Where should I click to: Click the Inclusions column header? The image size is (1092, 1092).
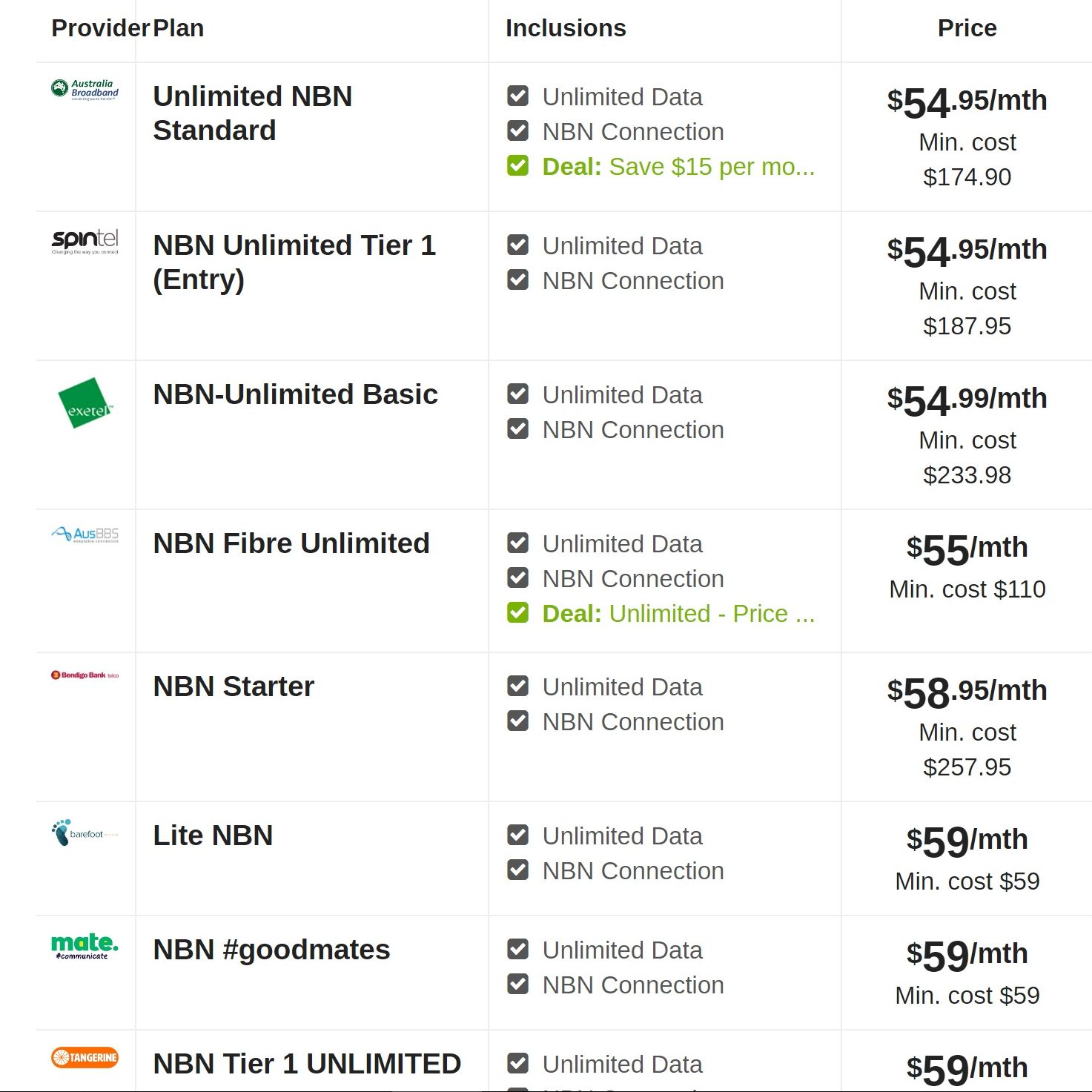[566, 28]
